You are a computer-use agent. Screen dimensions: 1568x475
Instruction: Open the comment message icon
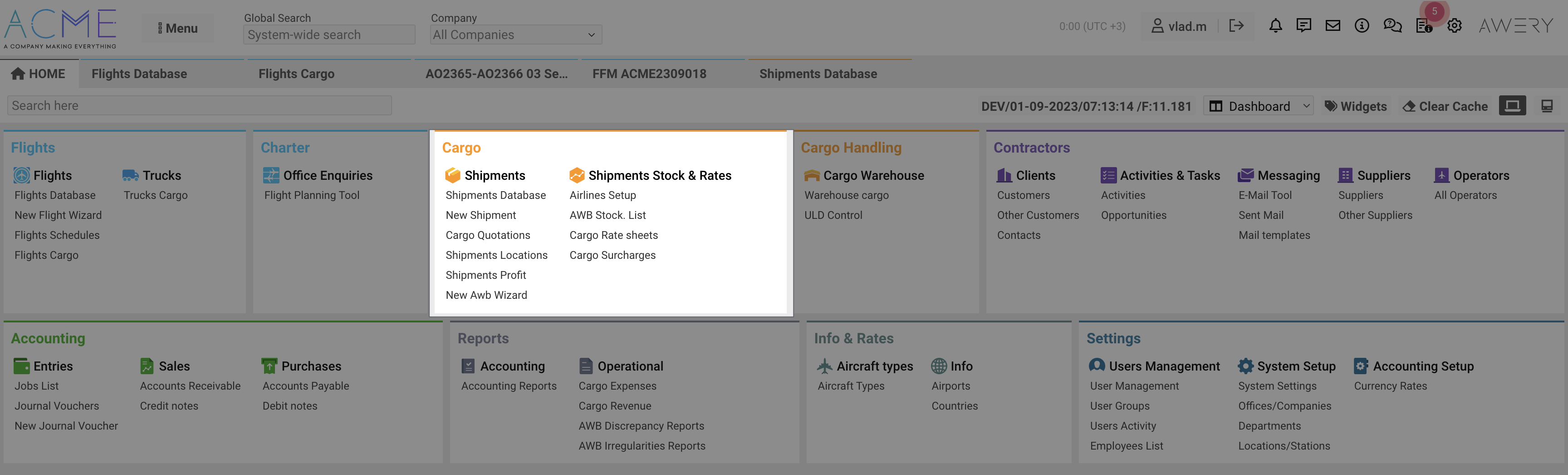point(1303,25)
